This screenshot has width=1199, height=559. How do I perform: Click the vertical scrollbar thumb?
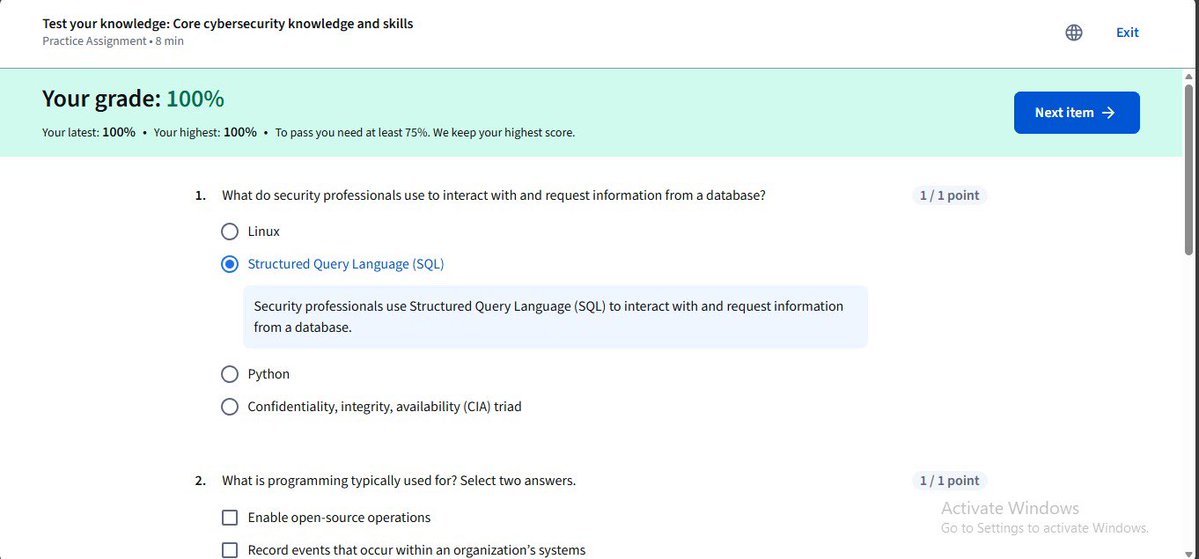pos(1189,168)
